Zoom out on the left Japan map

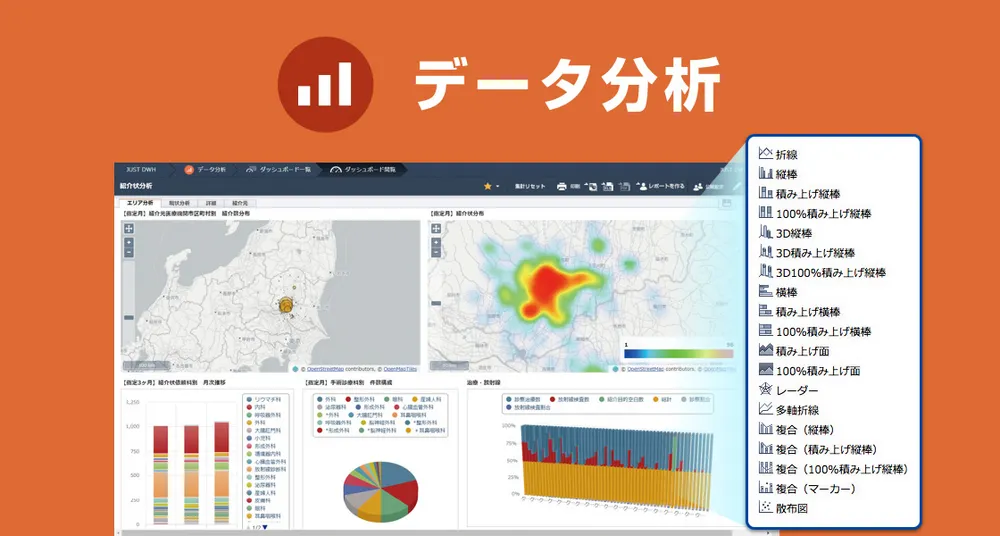pos(129,252)
